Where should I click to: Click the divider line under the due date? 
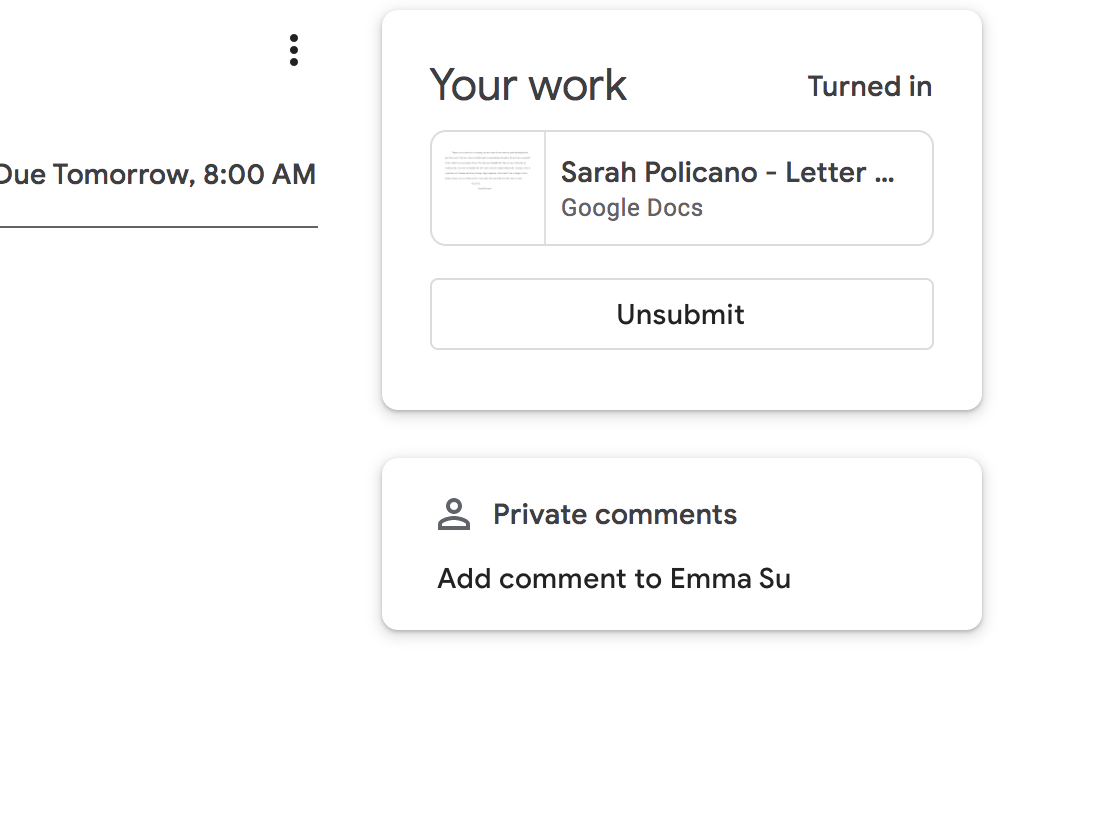click(158, 227)
